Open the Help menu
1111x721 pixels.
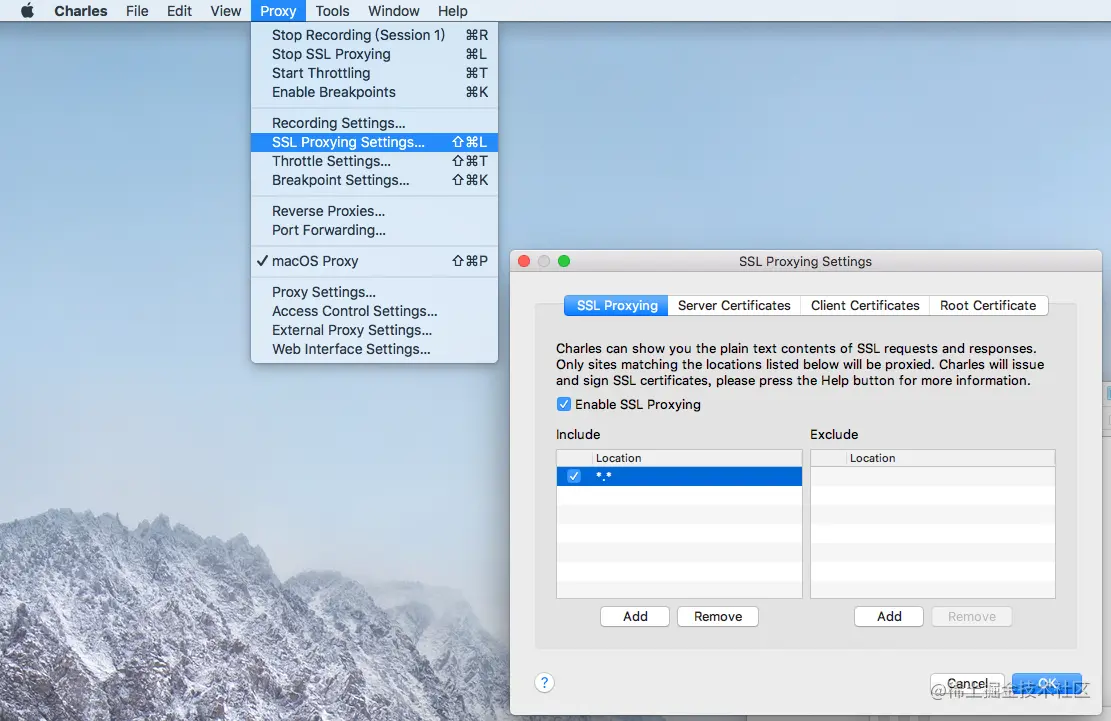453,11
